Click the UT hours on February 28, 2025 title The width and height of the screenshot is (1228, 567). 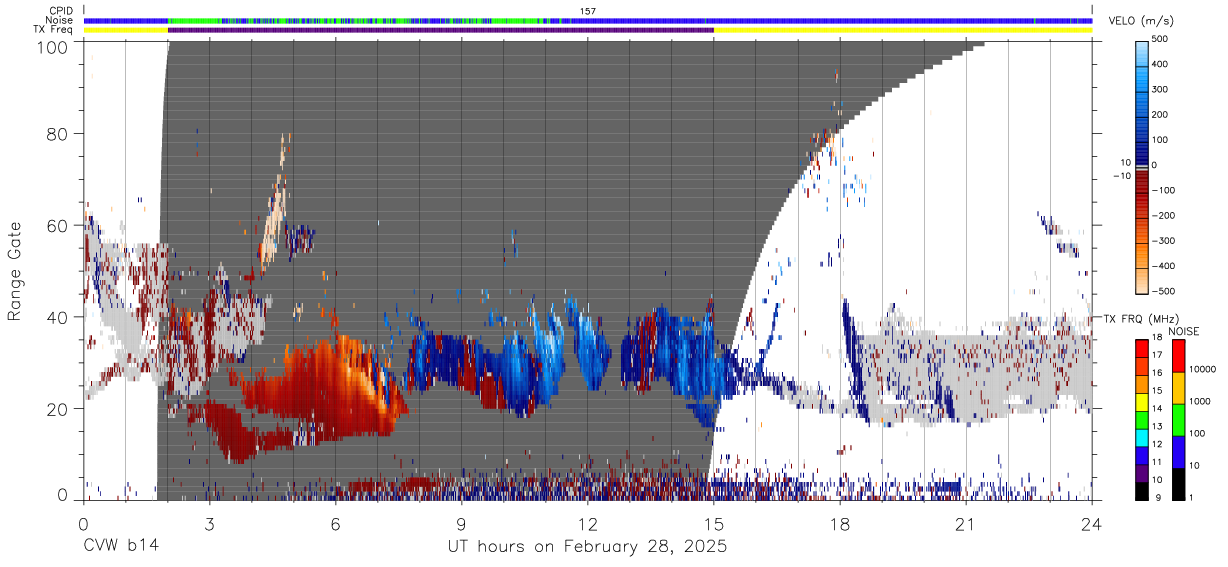coord(587,547)
